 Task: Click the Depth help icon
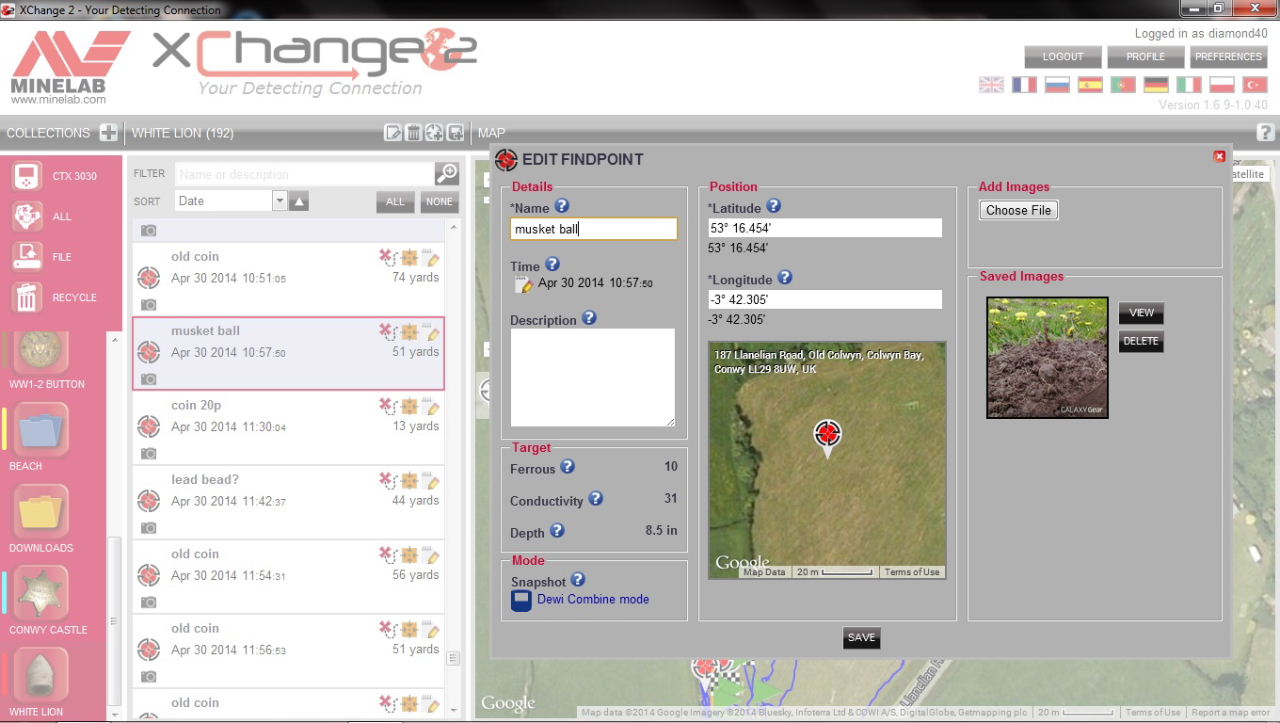[x=557, y=531]
